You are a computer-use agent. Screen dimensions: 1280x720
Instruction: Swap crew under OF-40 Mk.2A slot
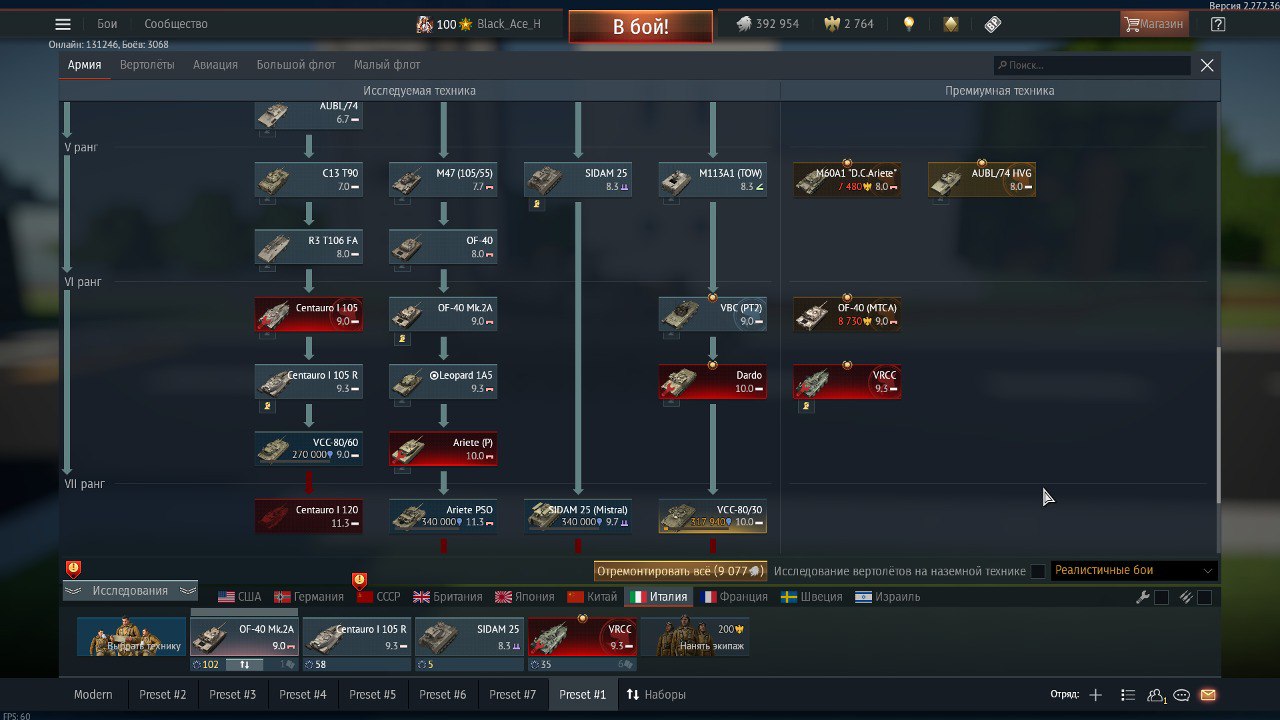(245, 664)
